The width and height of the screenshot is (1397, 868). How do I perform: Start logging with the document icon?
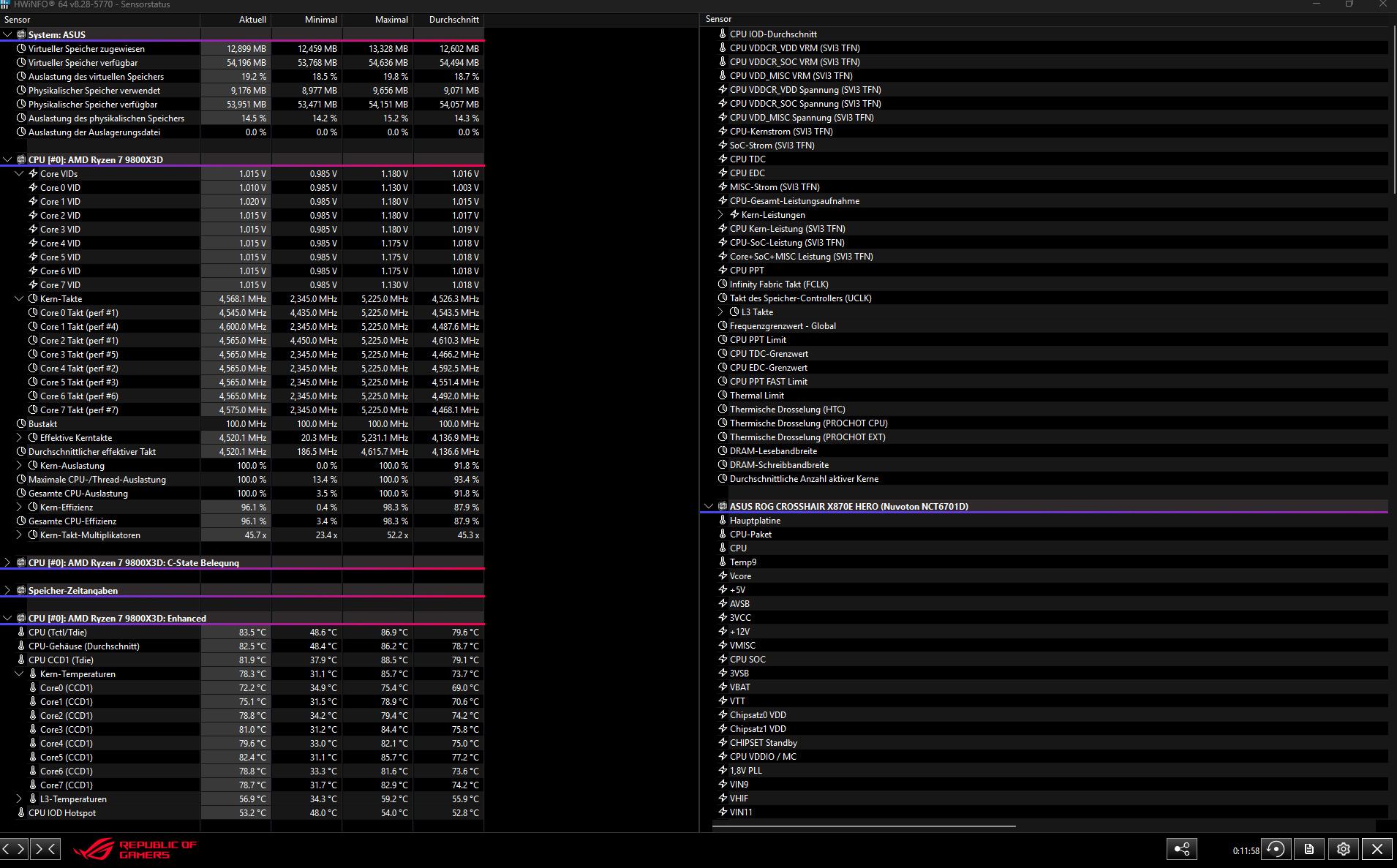(1308, 849)
